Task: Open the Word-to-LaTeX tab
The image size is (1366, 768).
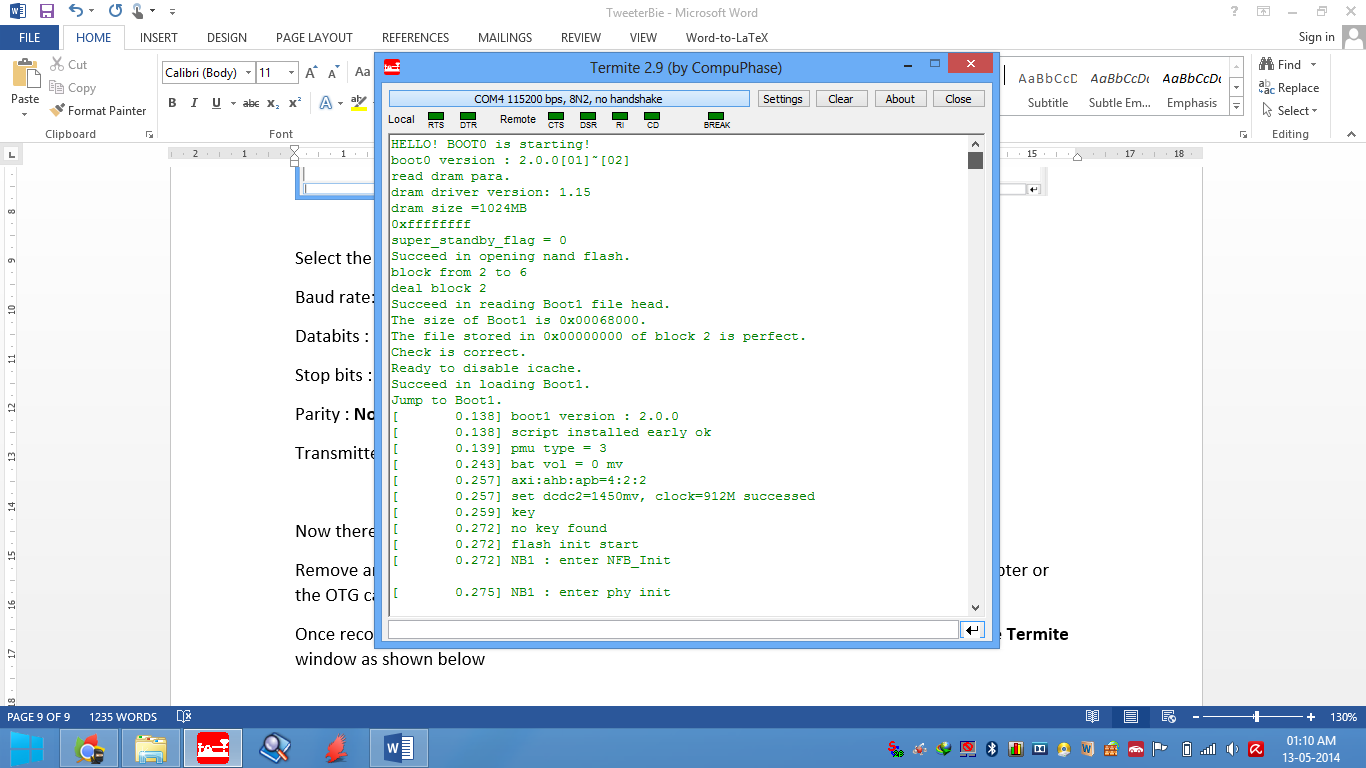Action: (727, 37)
